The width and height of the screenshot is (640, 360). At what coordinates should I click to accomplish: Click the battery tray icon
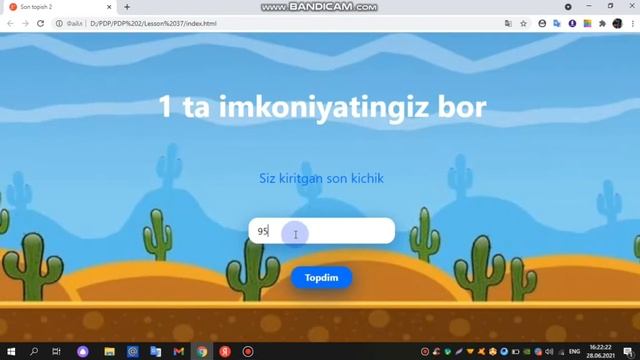pos(516,351)
